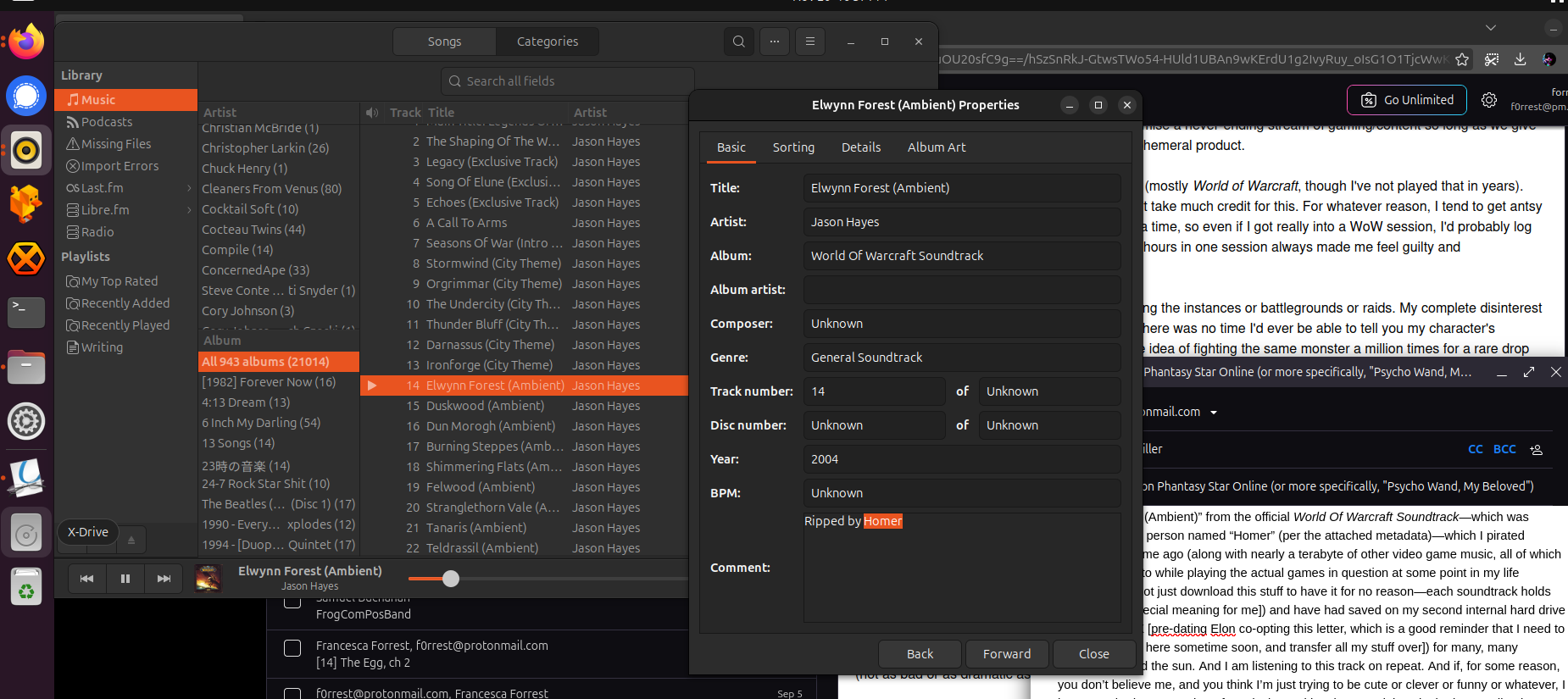Add BCC recipients in the compose window
This screenshot has height=699, width=1568.
pyautogui.click(x=1504, y=449)
